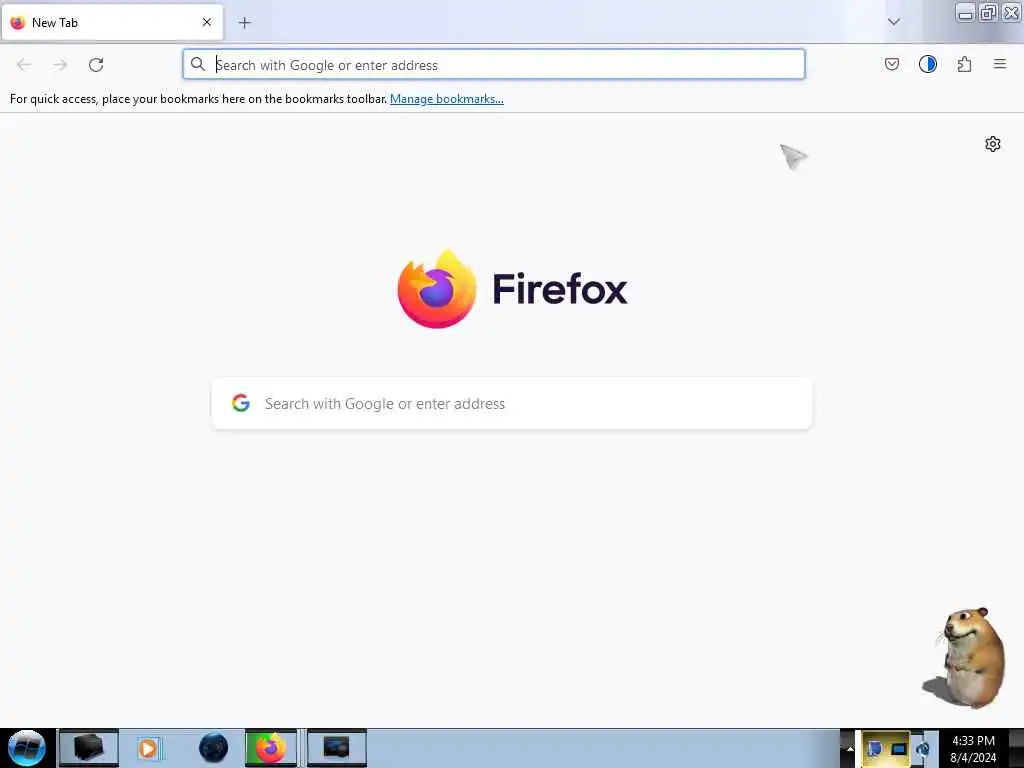
Task: Click the Google G logo in search box
Action: (x=241, y=403)
